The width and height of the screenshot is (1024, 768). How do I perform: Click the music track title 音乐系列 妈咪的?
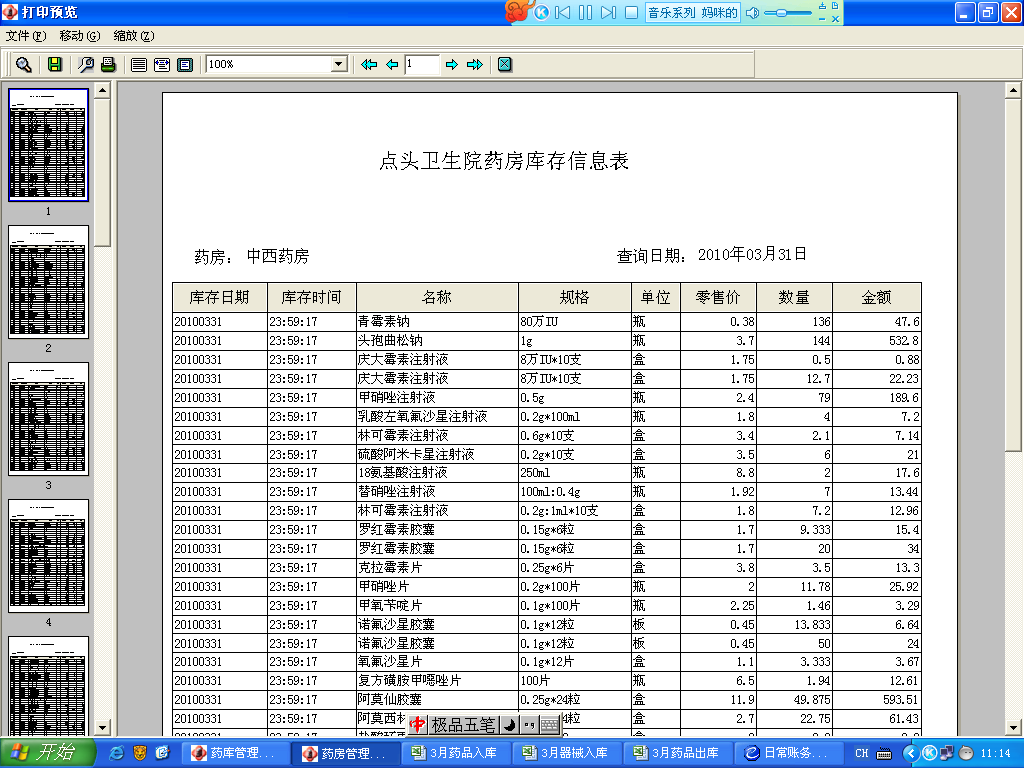click(692, 12)
